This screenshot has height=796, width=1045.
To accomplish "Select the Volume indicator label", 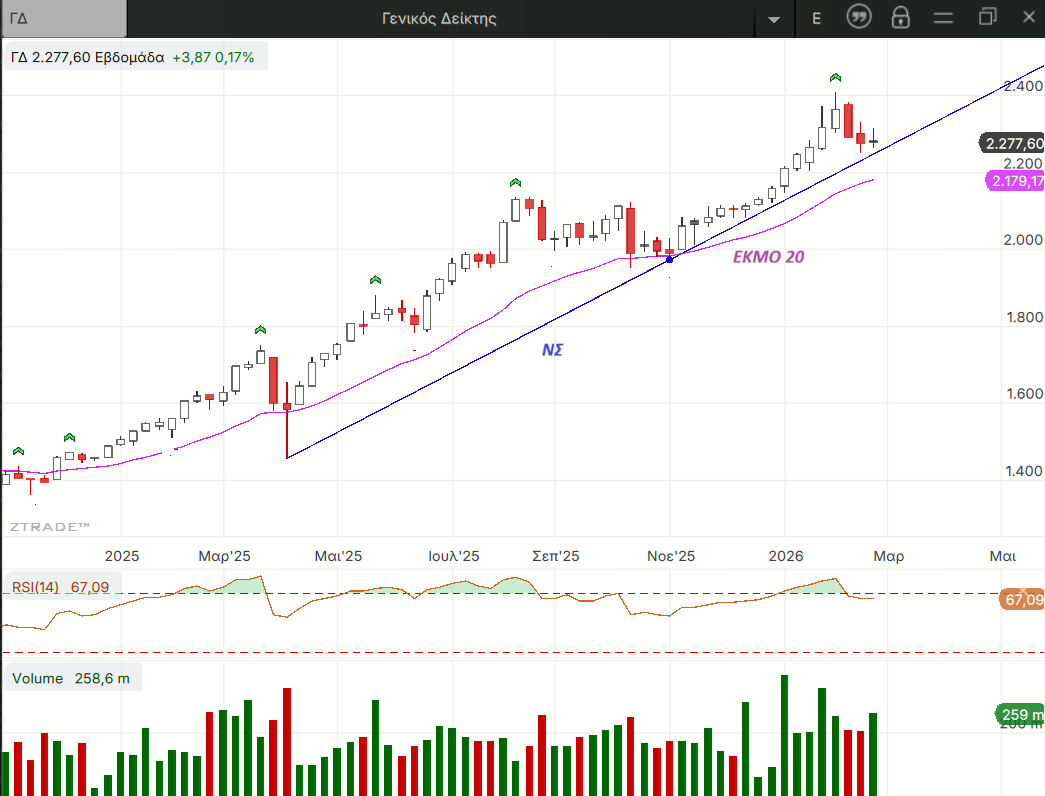I will [71, 678].
